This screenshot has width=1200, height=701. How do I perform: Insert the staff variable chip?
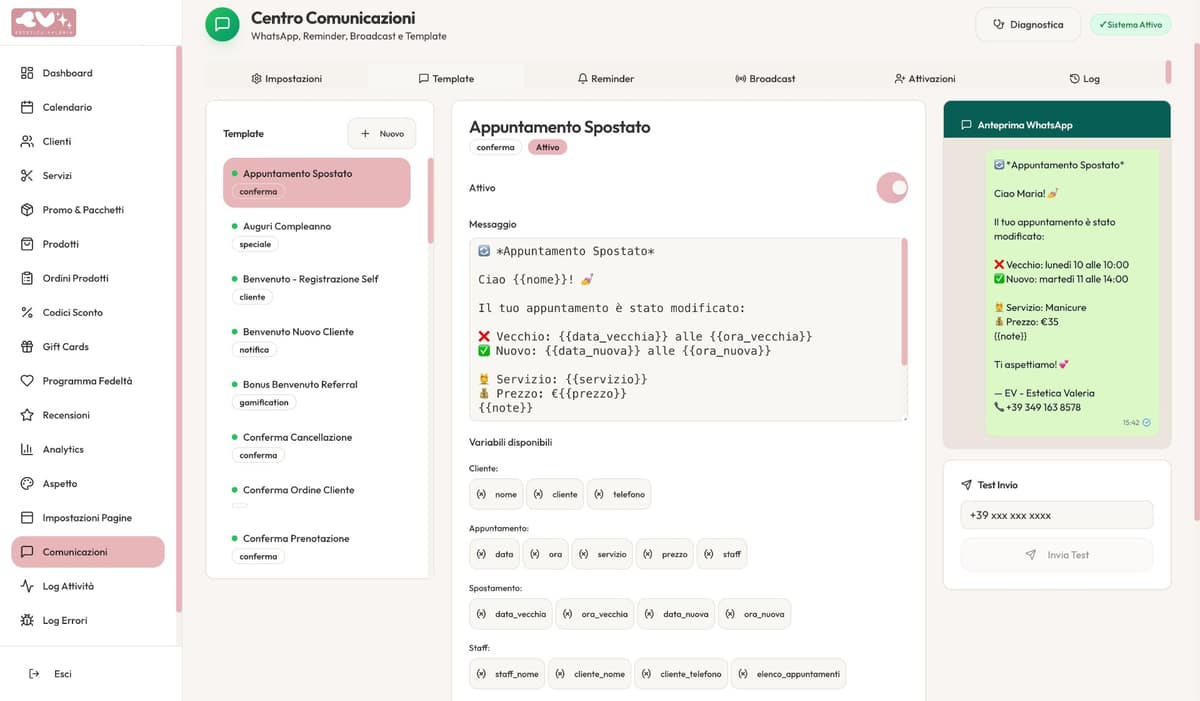[x=722, y=554]
